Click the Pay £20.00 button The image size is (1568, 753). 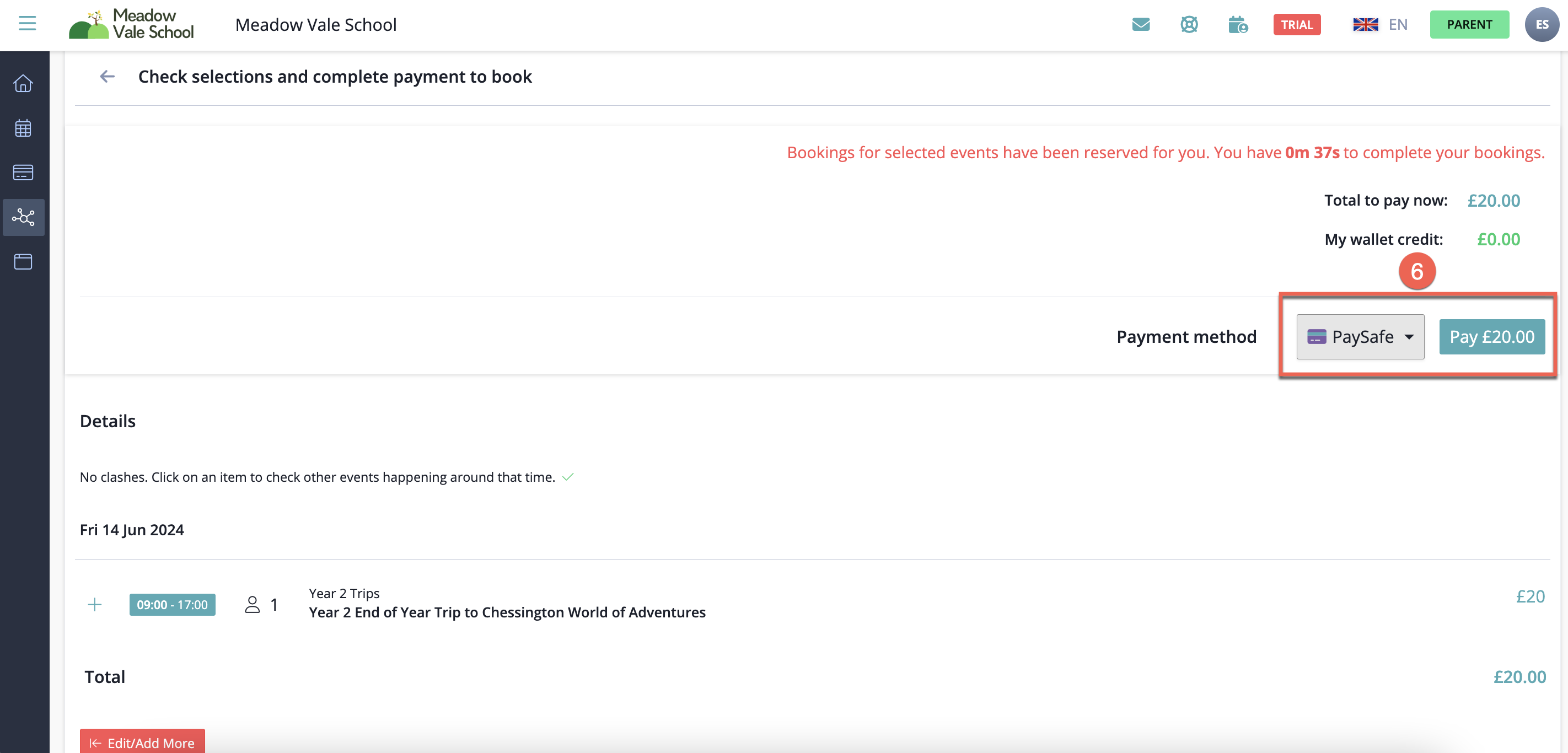tap(1491, 337)
